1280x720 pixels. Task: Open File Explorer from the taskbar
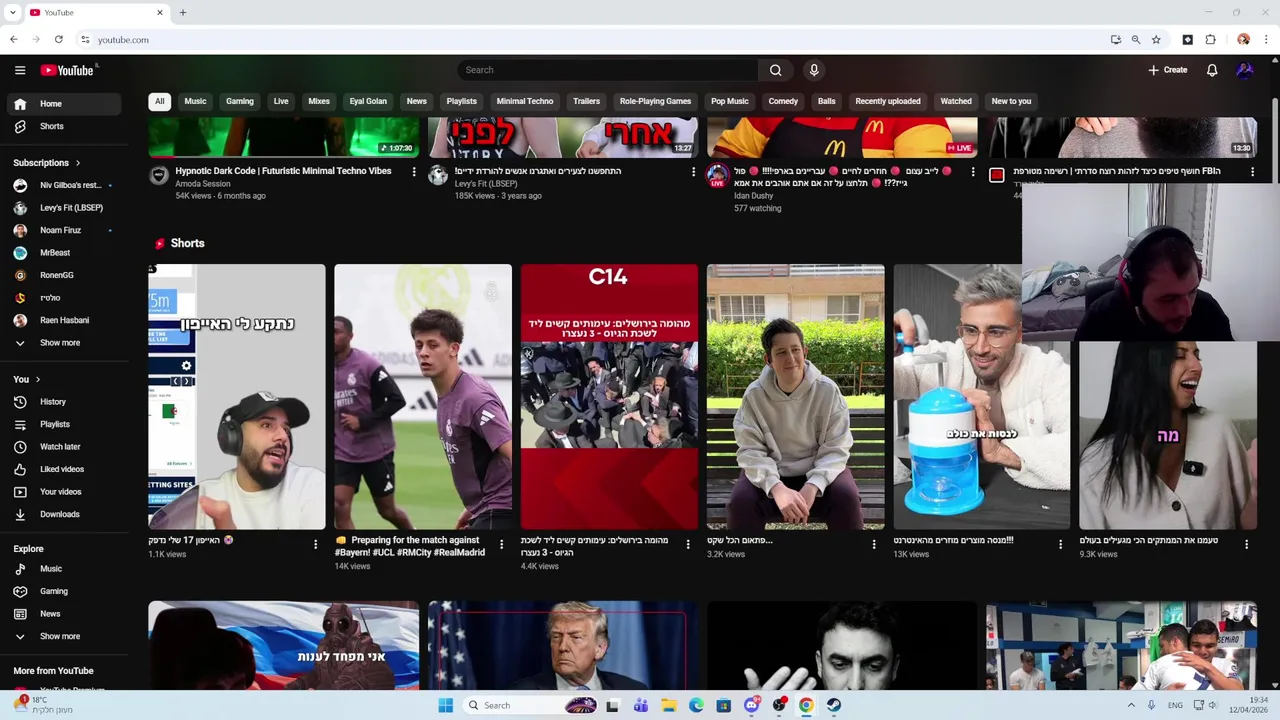tap(669, 705)
